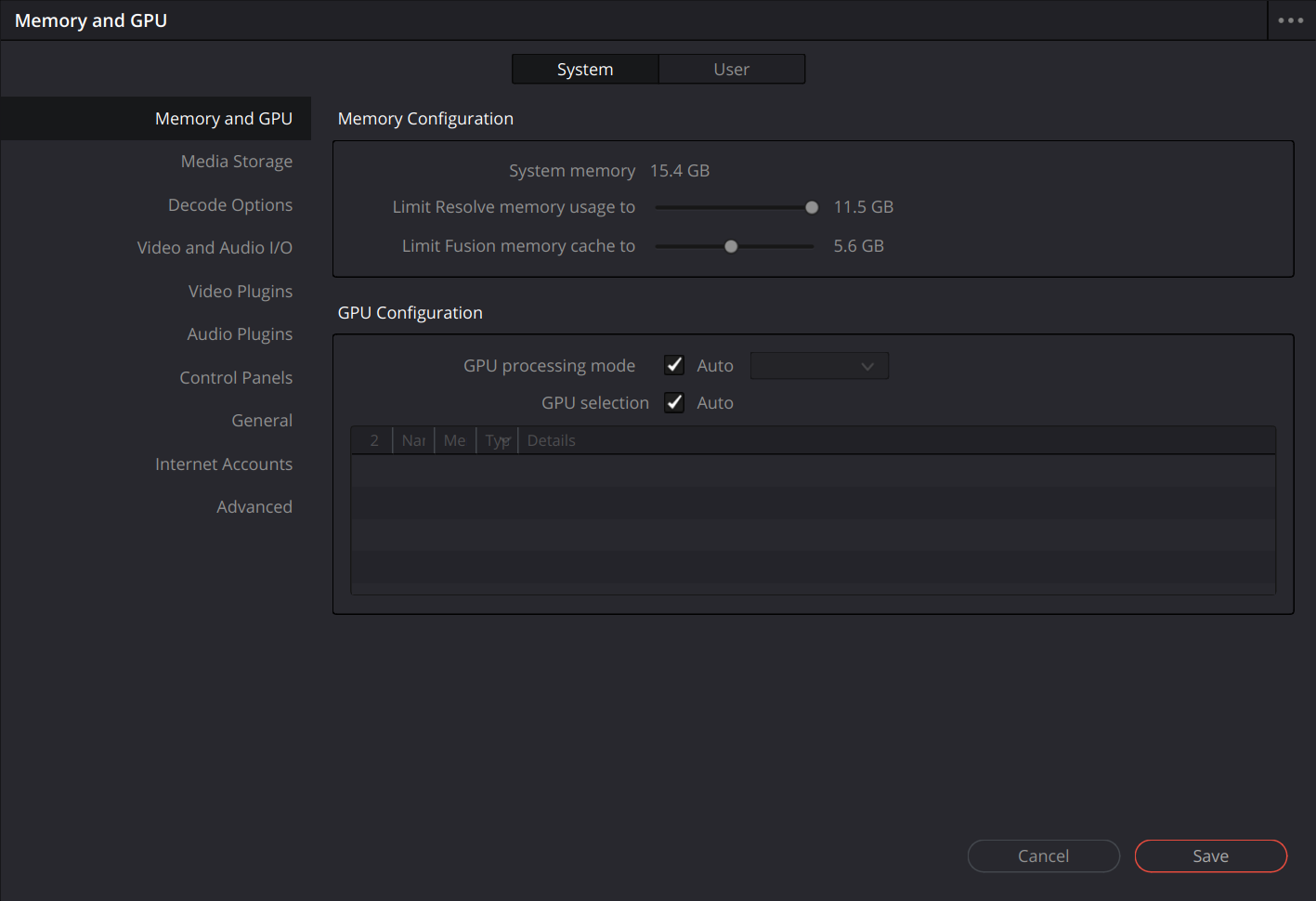Image resolution: width=1316 pixels, height=901 pixels.
Task: Open Control Panels preferences
Action: (236, 378)
